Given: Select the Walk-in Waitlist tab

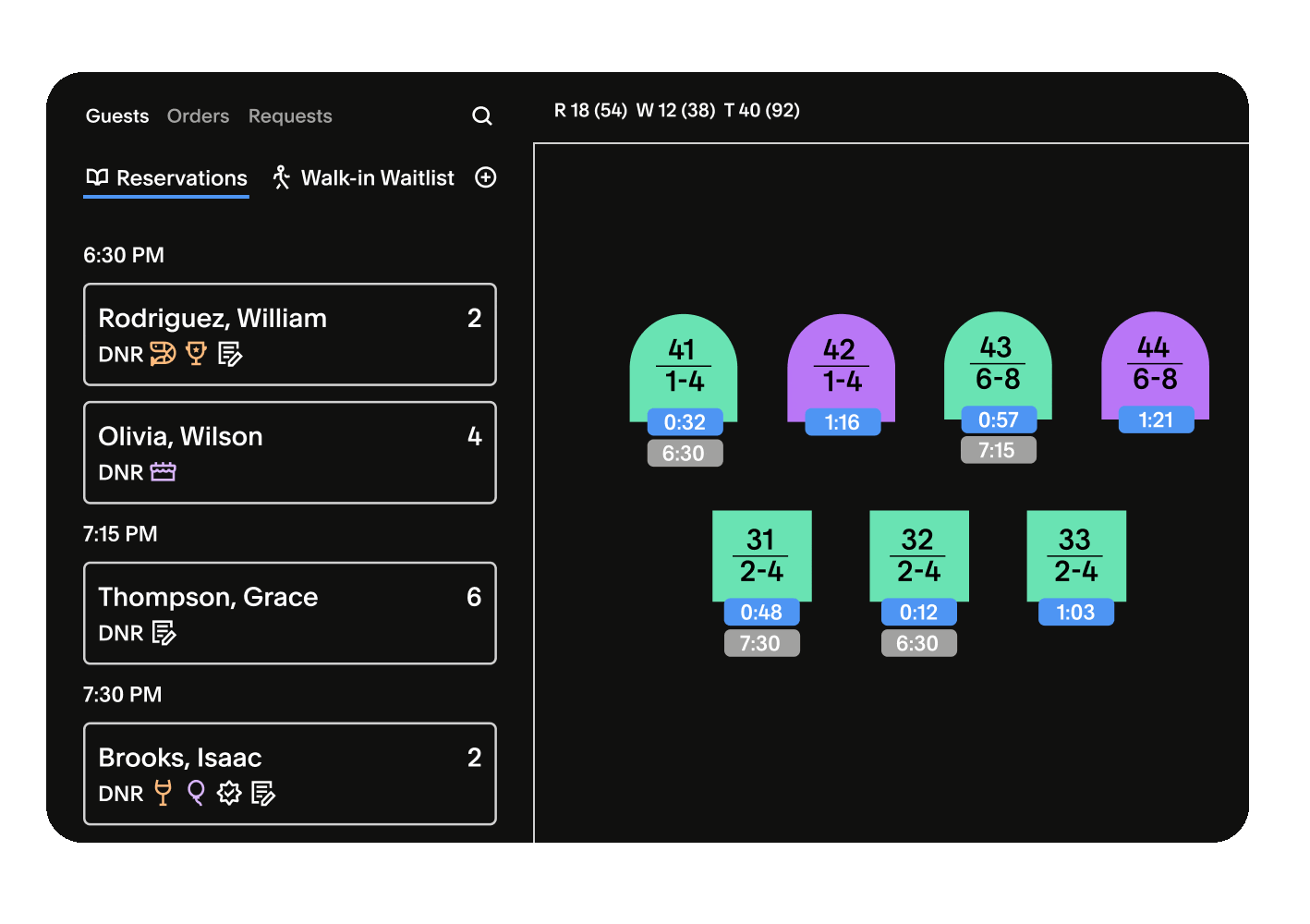Looking at the screenshot, I should 363,177.
